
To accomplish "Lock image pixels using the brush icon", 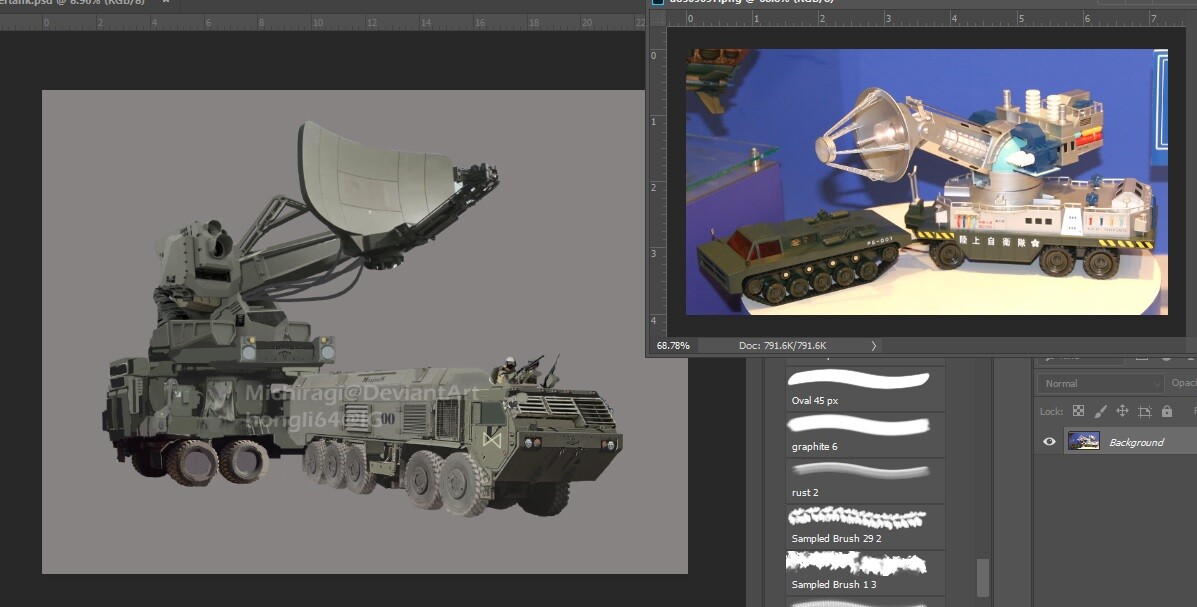I will (1100, 411).
